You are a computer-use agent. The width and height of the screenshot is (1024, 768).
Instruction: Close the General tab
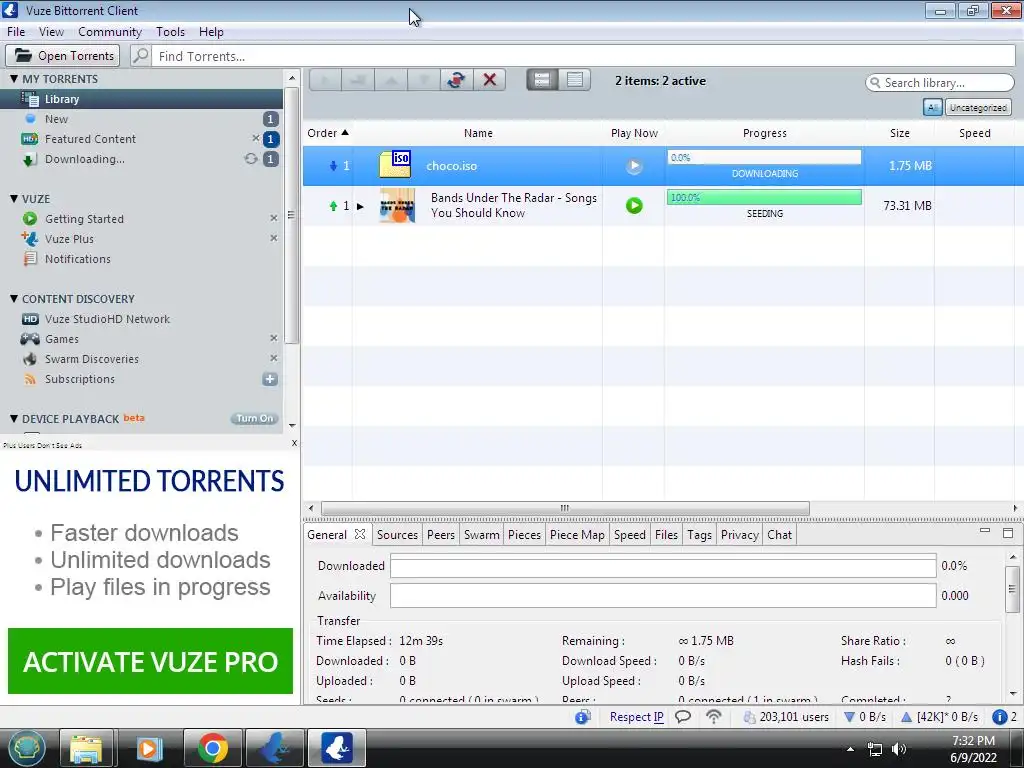pyautogui.click(x=360, y=534)
